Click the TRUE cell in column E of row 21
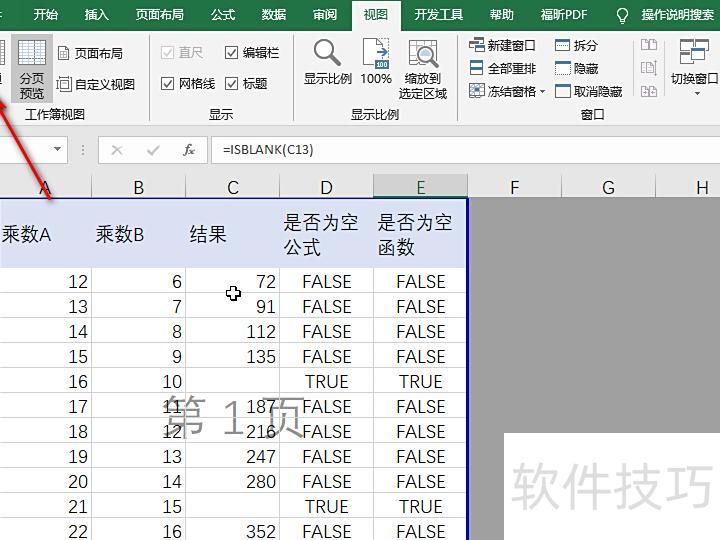This screenshot has width=720, height=540. coord(420,506)
